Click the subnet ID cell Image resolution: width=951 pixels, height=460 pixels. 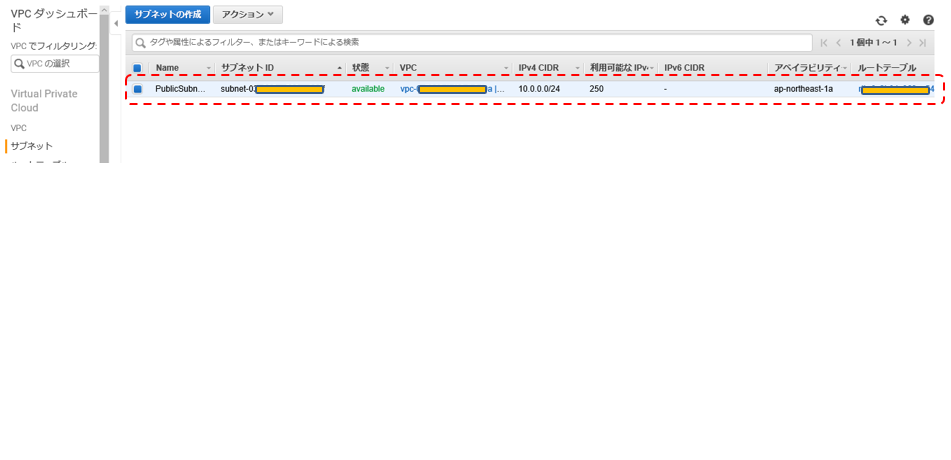point(273,89)
